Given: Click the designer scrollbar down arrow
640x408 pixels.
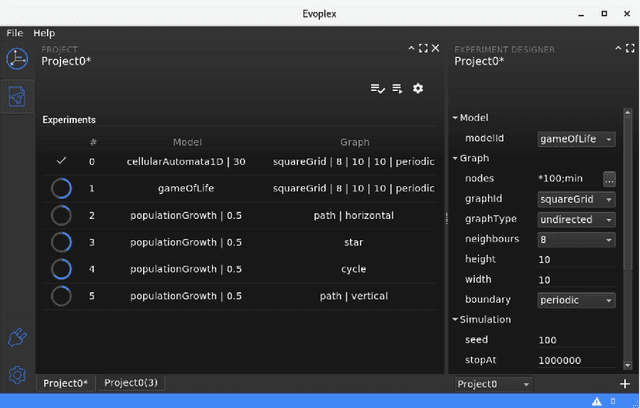Looking at the screenshot, I should [628, 365].
